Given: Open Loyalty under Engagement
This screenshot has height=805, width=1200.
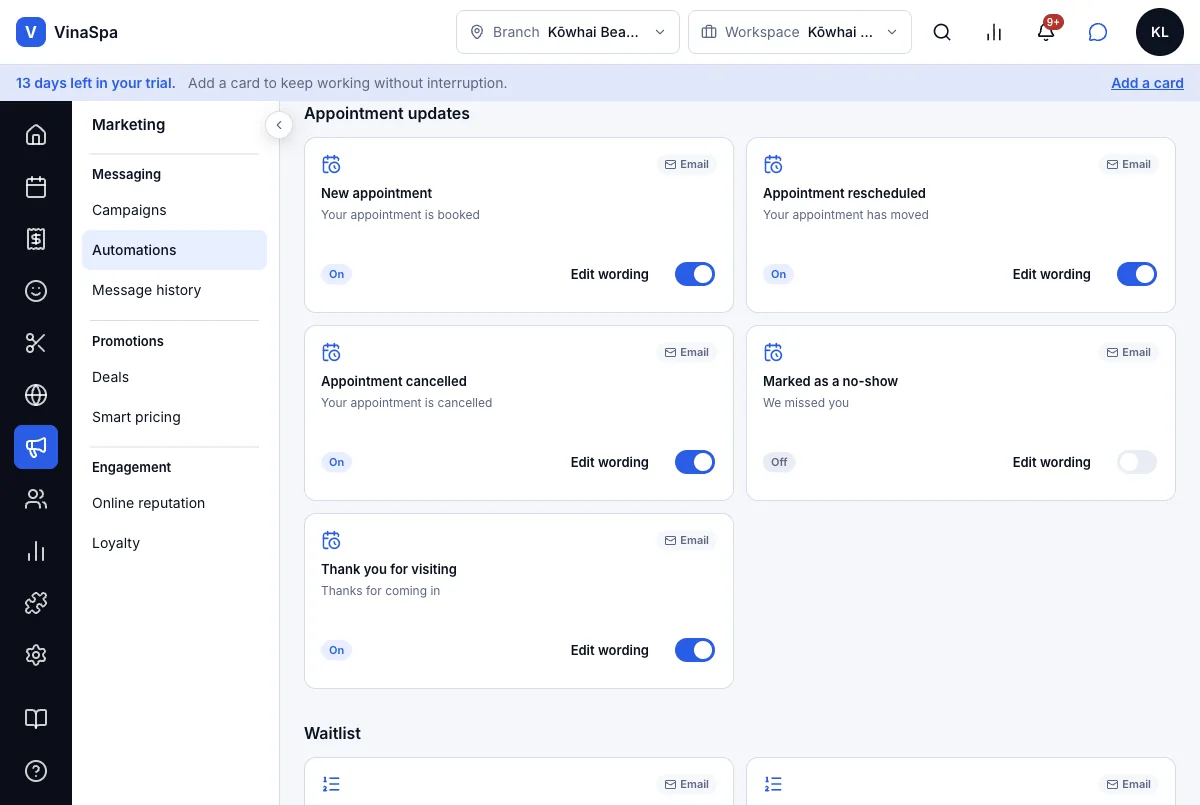Looking at the screenshot, I should coord(174,543).
